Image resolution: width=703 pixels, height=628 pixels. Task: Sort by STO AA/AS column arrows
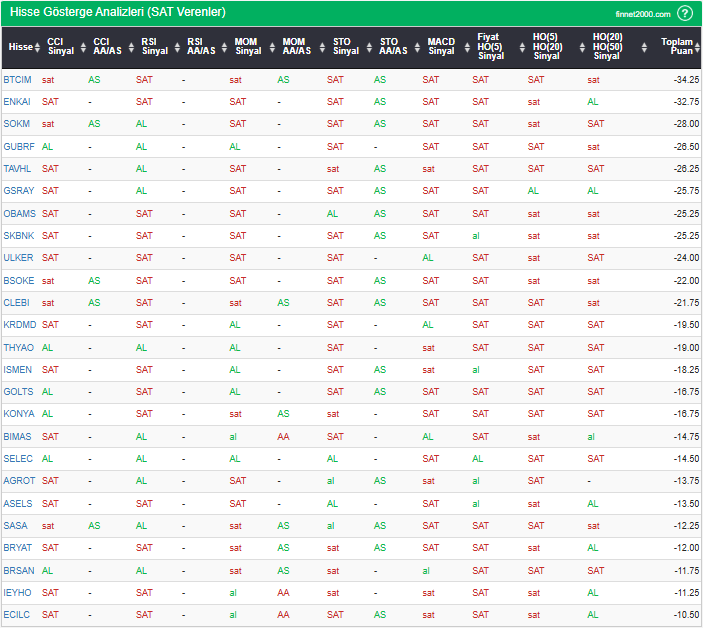pos(417,47)
